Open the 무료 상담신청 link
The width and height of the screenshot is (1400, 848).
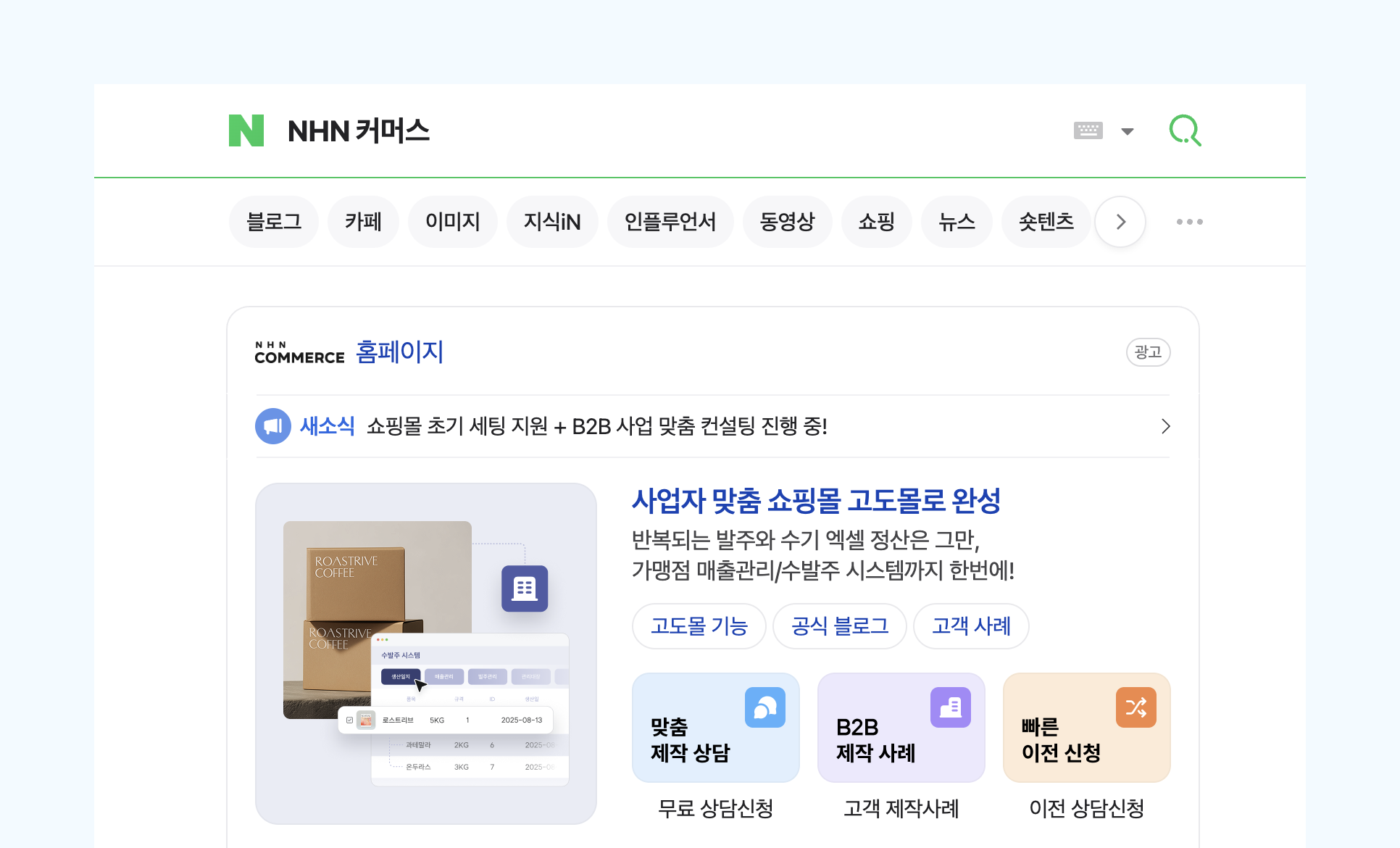tap(716, 808)
